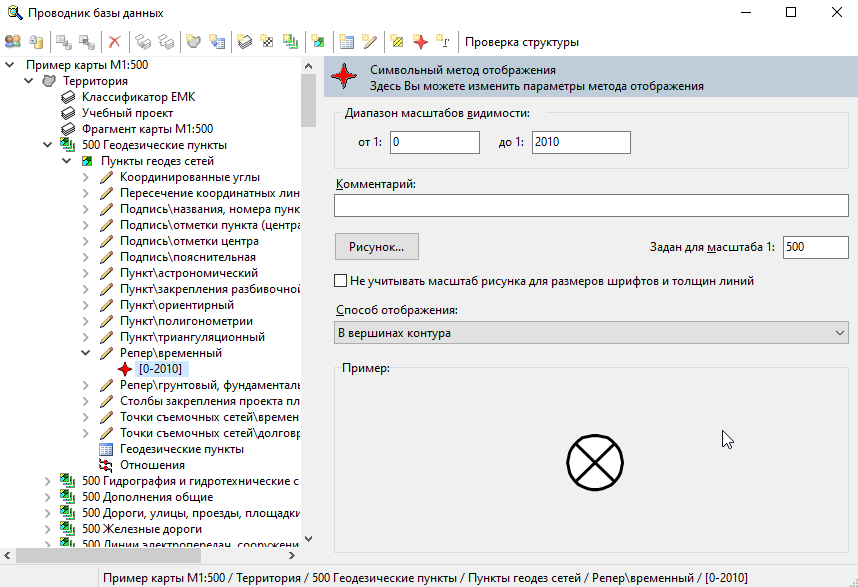Screen dimensions: 858x587
Task: Open the Рисунок... button
Action: (x=376, y=247)
